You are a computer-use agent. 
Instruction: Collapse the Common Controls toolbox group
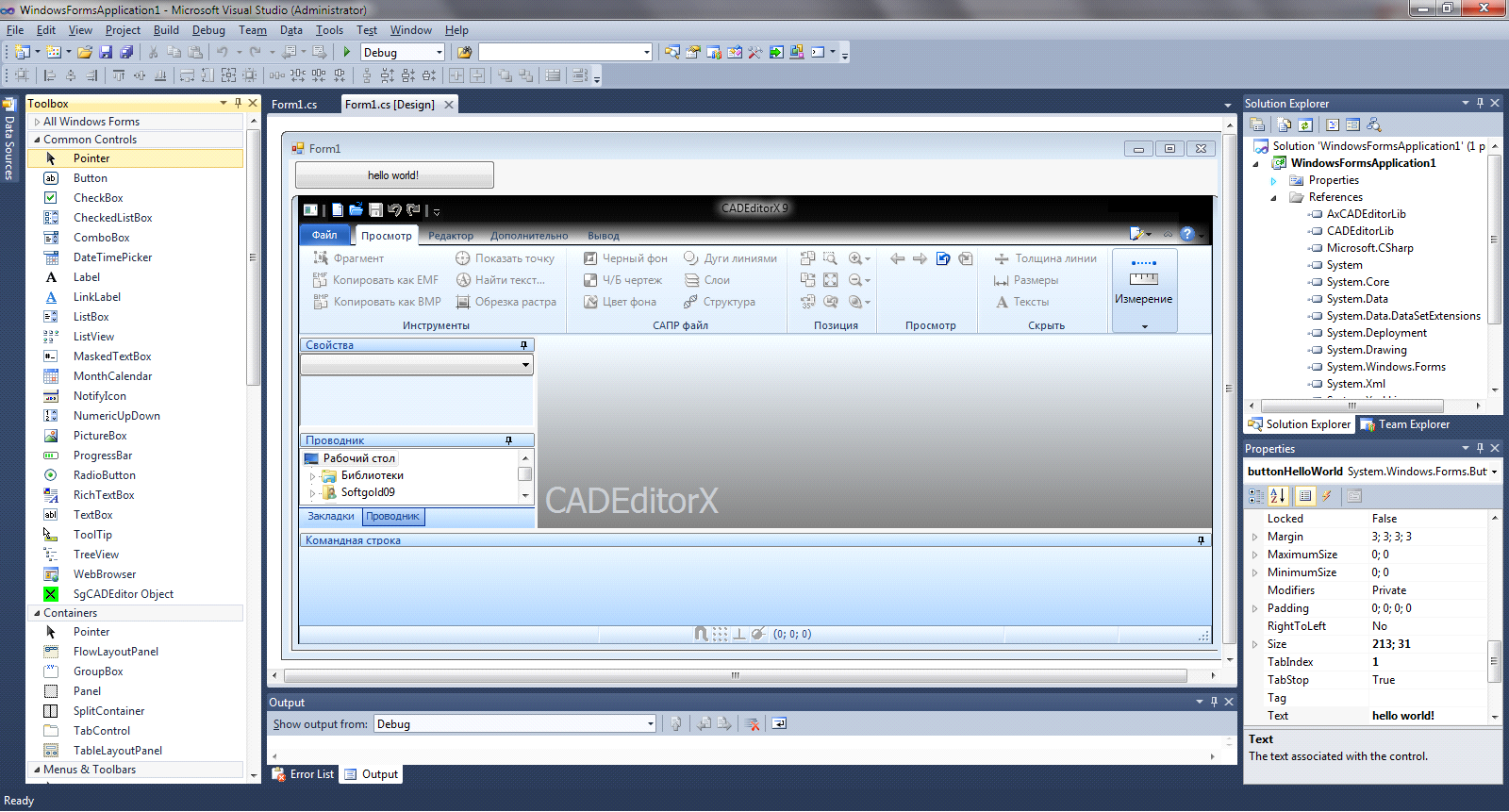coord(37,140)
